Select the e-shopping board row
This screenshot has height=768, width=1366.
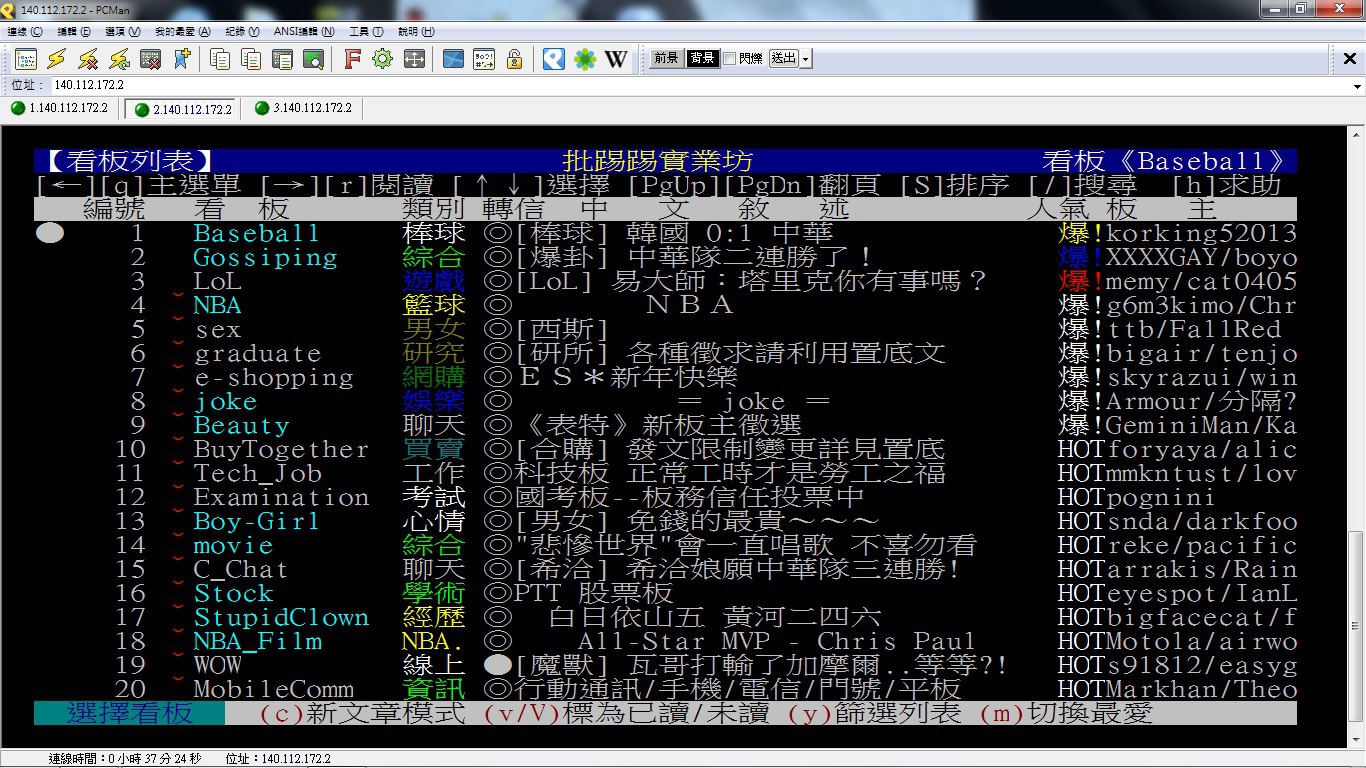pos(665,377)
